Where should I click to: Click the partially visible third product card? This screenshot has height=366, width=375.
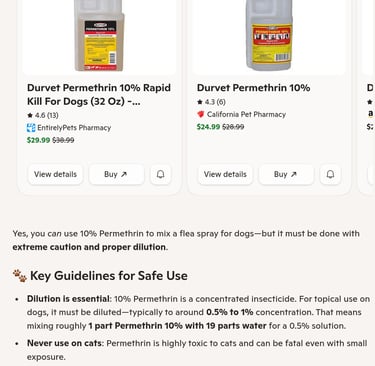(x=367, y=97)
